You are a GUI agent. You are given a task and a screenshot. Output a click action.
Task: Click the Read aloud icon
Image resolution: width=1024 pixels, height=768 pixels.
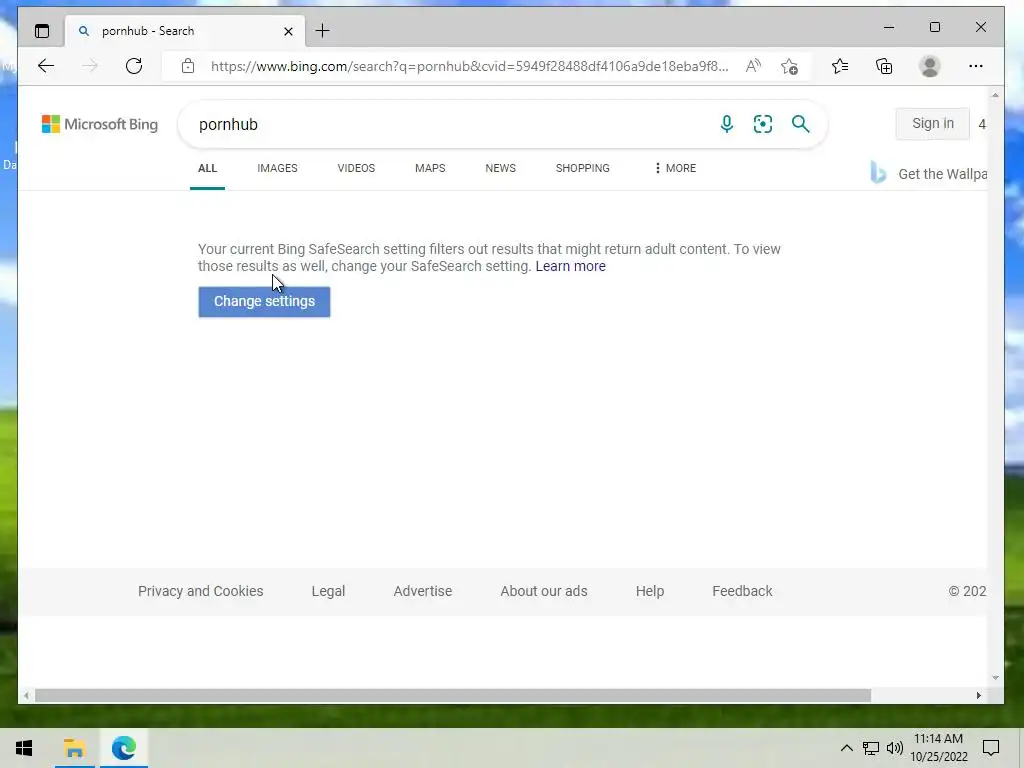tap(753, 66)
